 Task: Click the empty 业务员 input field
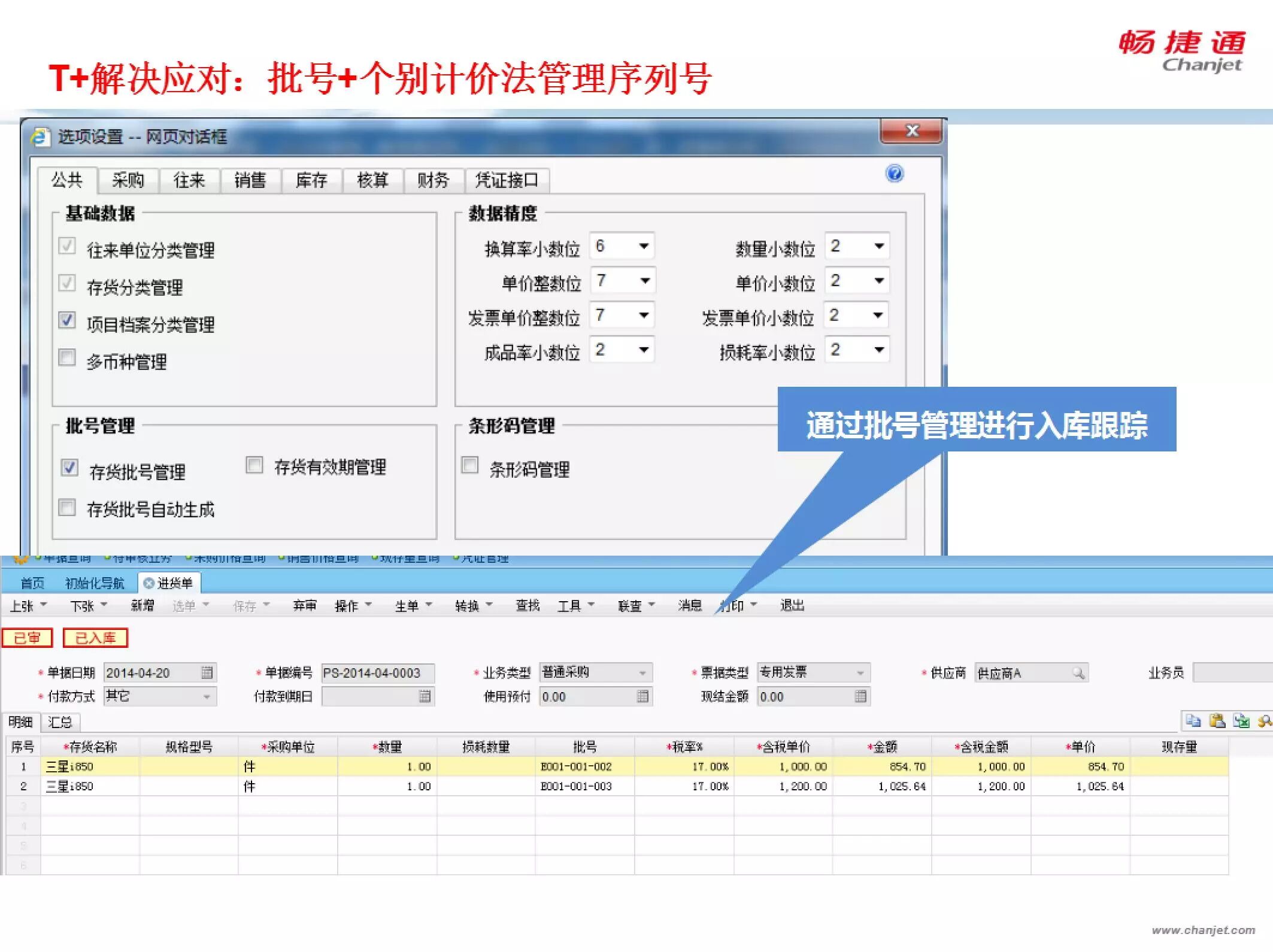pos(1232,672)
